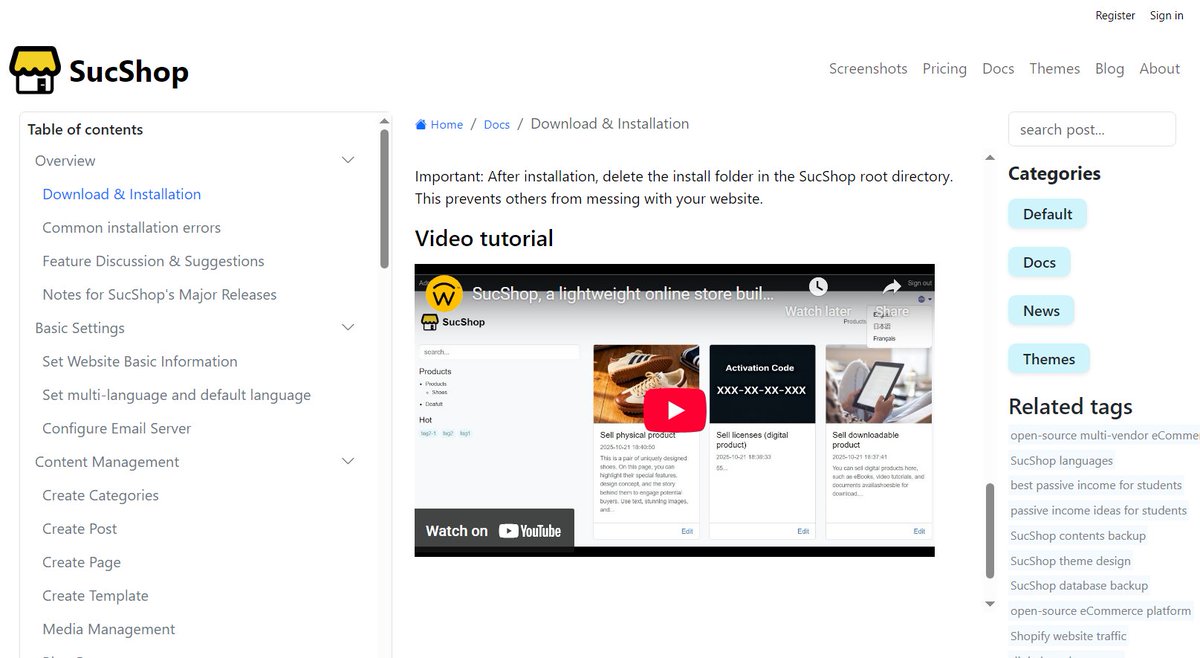Select the Docs category tag
This screenshot has height=658, width=1200.
coord(1039,262)
